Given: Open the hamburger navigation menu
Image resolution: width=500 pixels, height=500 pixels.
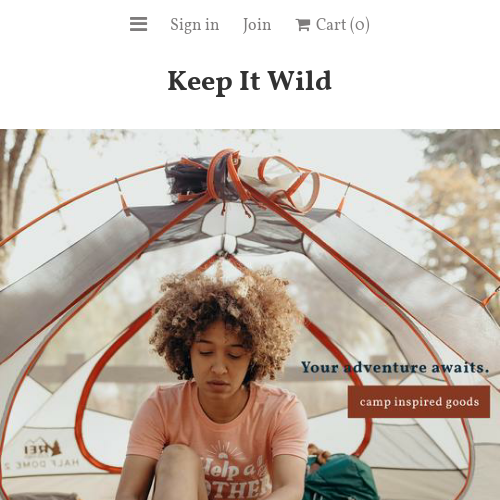Looking at the screenshot, I should point(138,24).
